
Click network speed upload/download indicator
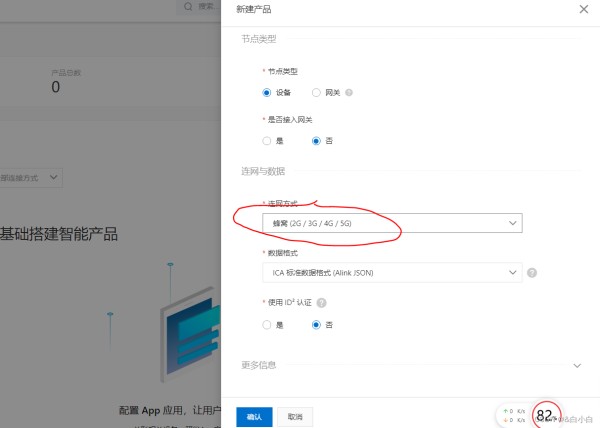coord(515,415)
